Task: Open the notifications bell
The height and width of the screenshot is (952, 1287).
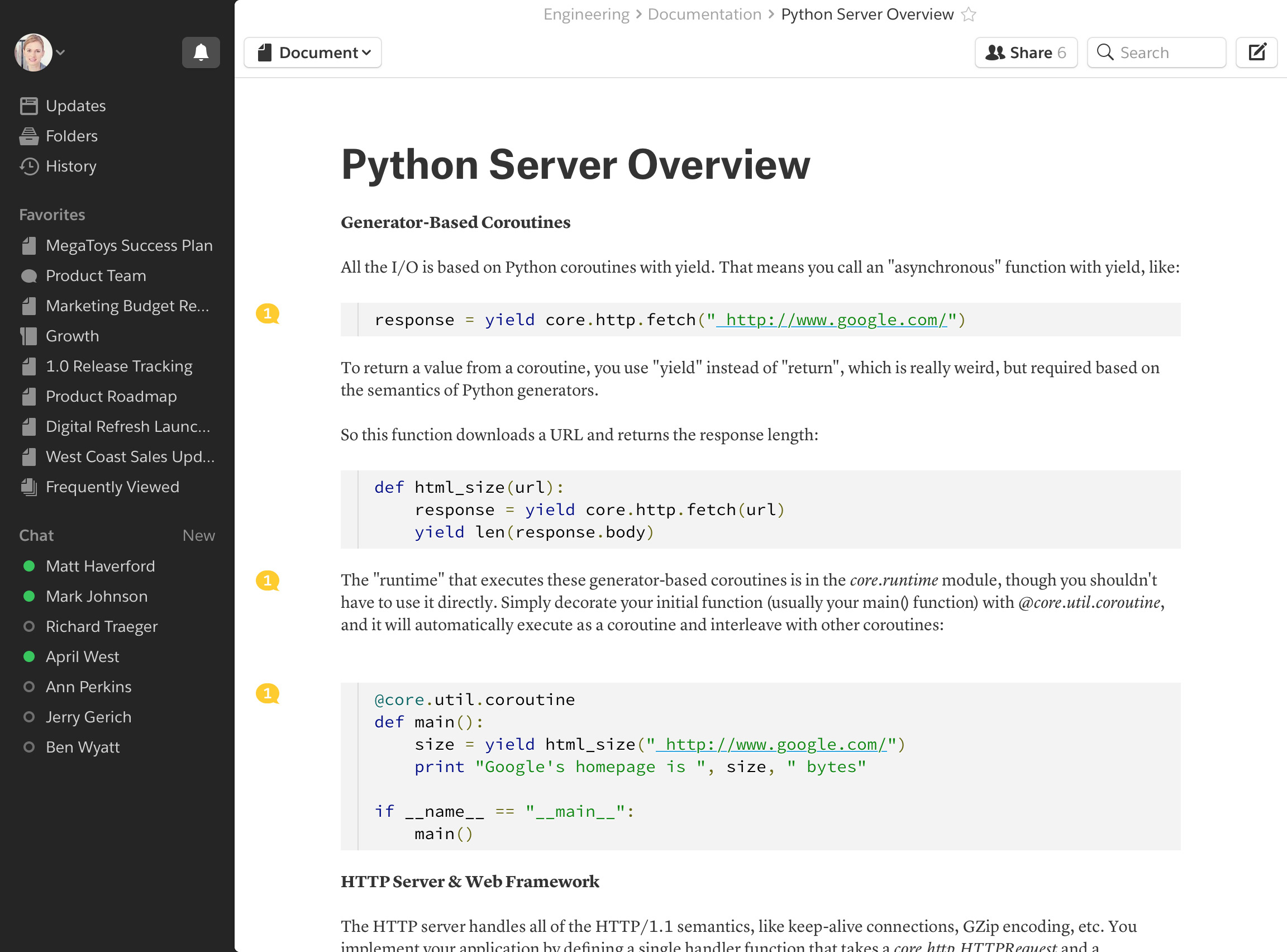Action: [x=201, y=53]
